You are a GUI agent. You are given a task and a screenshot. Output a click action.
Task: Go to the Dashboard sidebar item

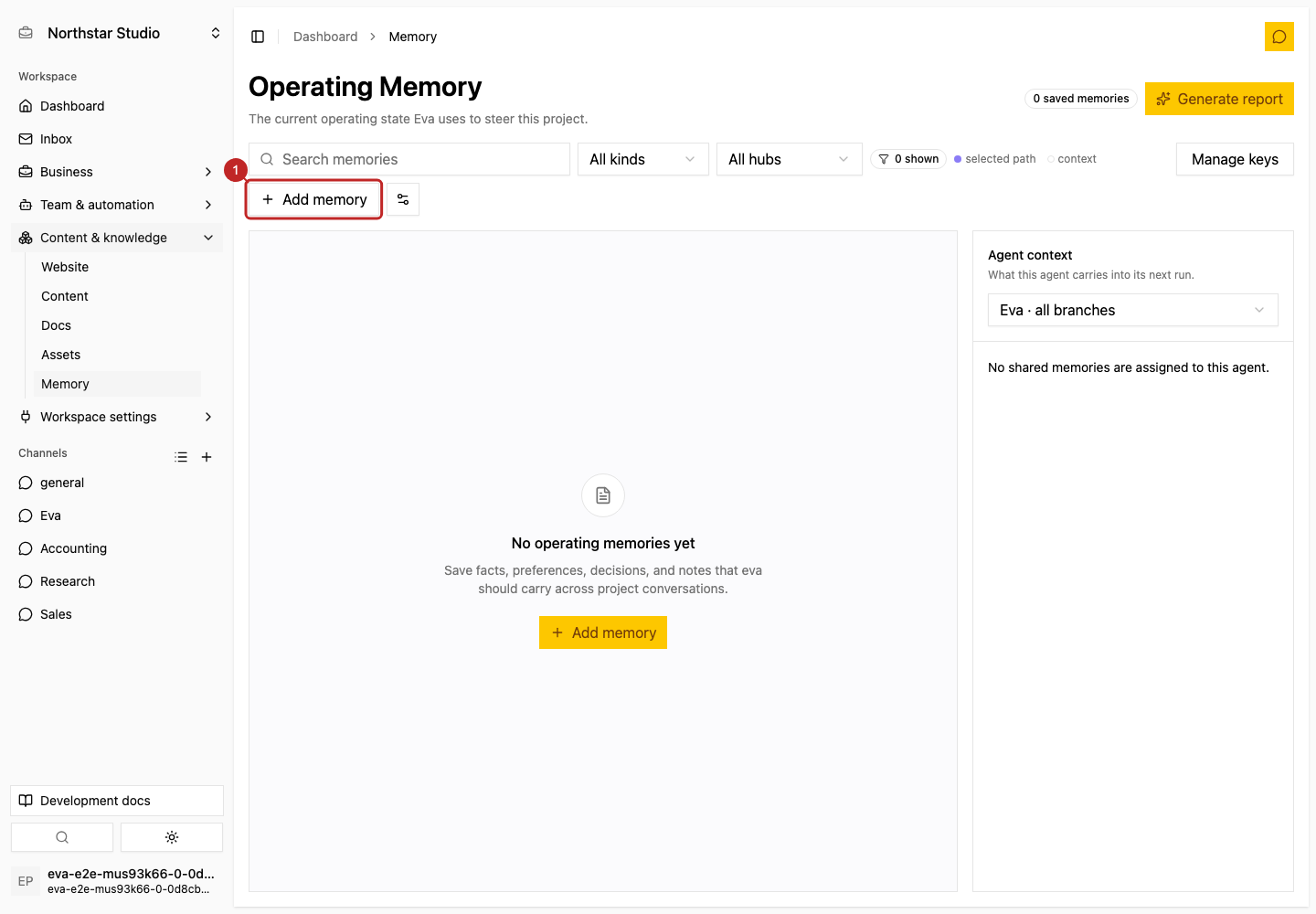pos(117,106)
